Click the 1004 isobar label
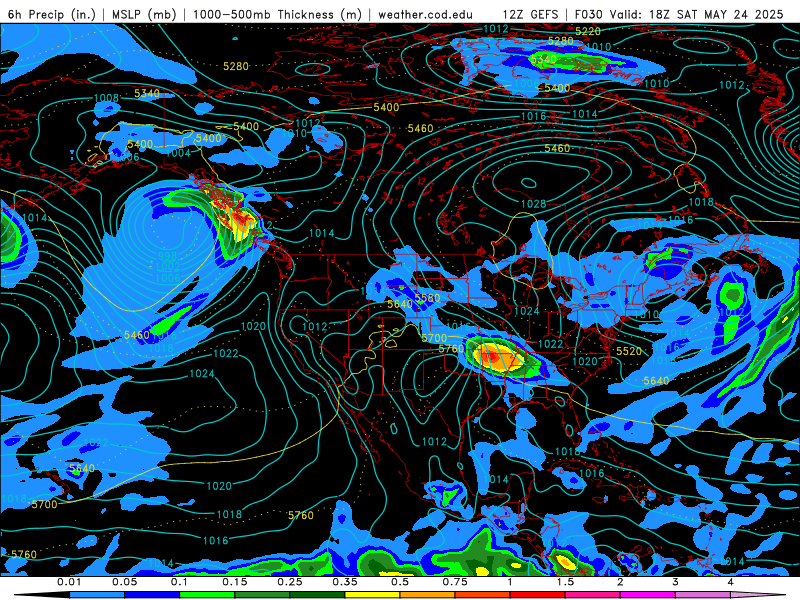Screen dimensions: 800x600 (x=178, y=153)
